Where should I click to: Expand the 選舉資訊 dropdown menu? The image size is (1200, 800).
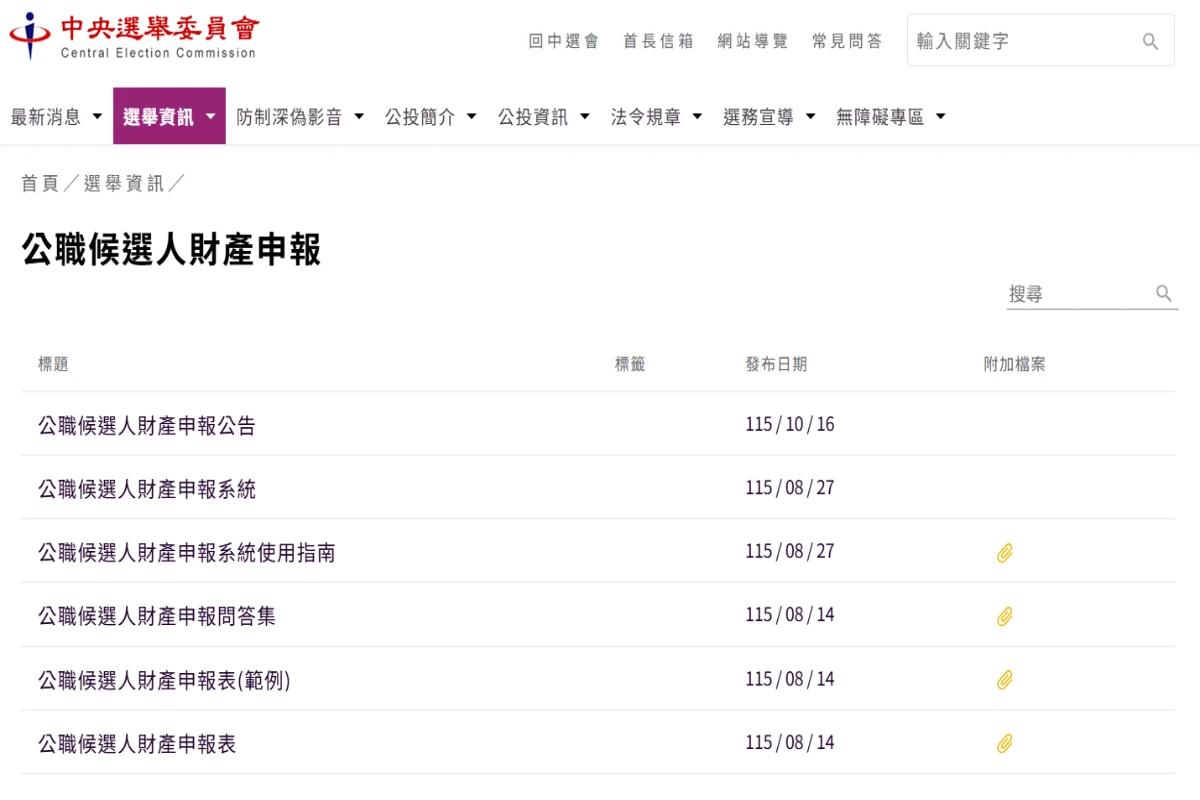pyautogui.click(x=169, y=117)
